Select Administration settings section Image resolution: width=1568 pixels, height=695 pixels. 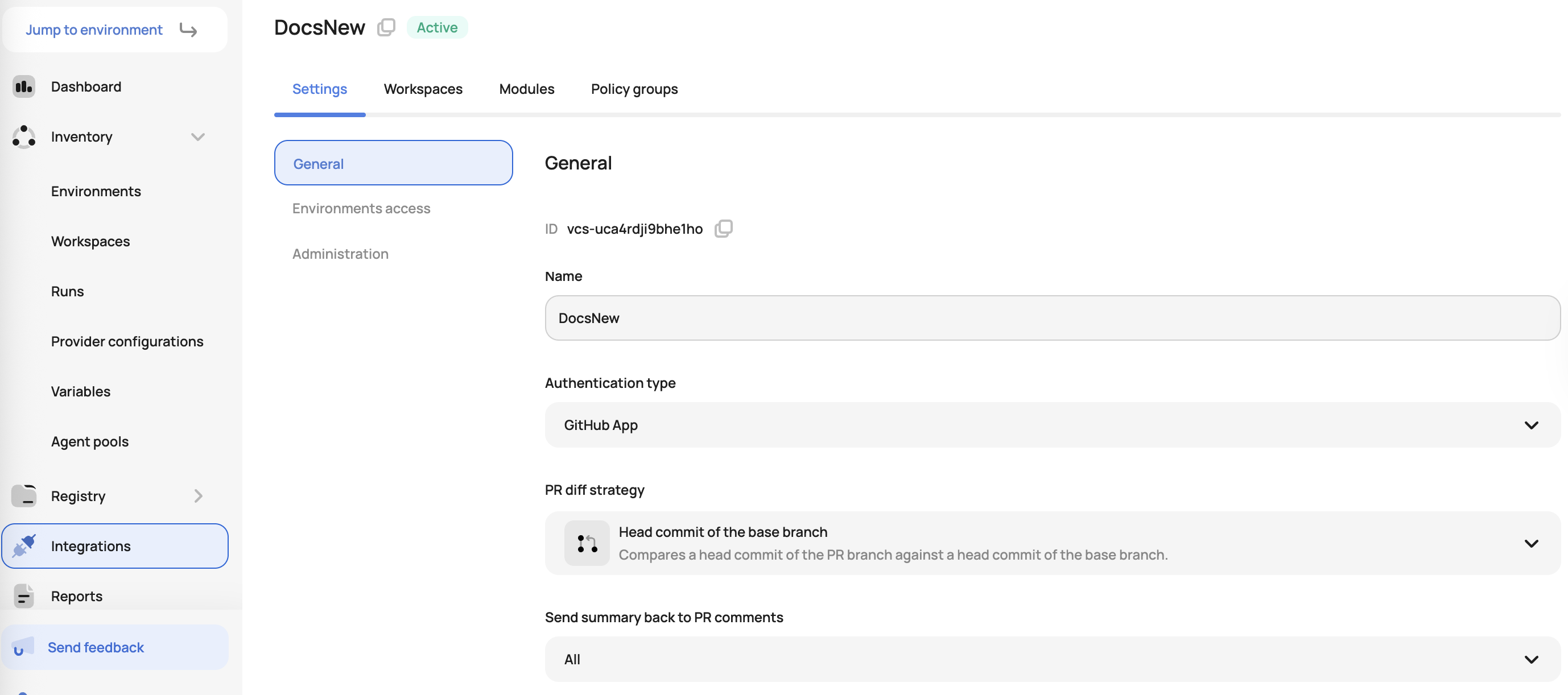point(340,254)
